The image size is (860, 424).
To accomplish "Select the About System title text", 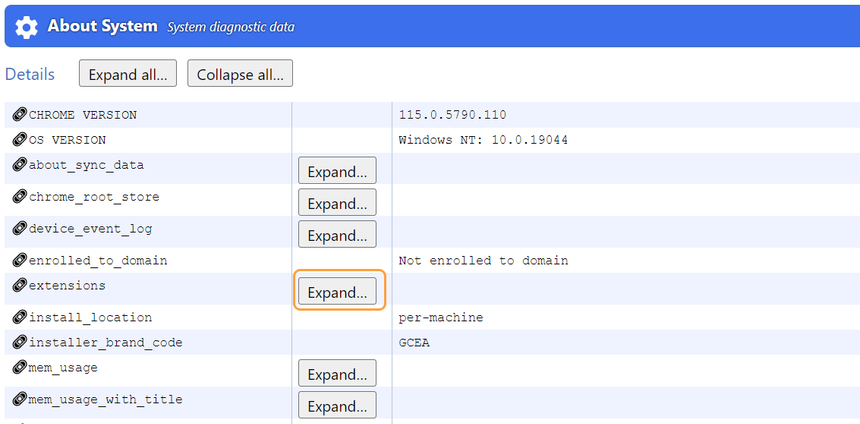I will point(103,26).
